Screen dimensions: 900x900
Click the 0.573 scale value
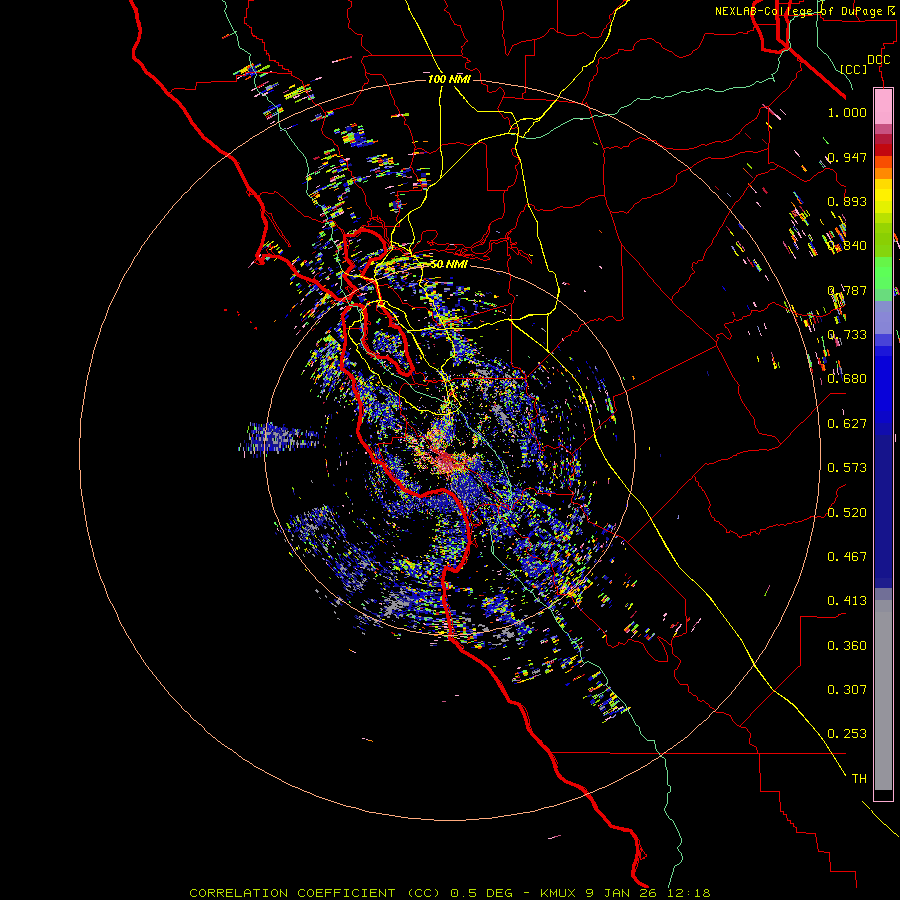847,468
